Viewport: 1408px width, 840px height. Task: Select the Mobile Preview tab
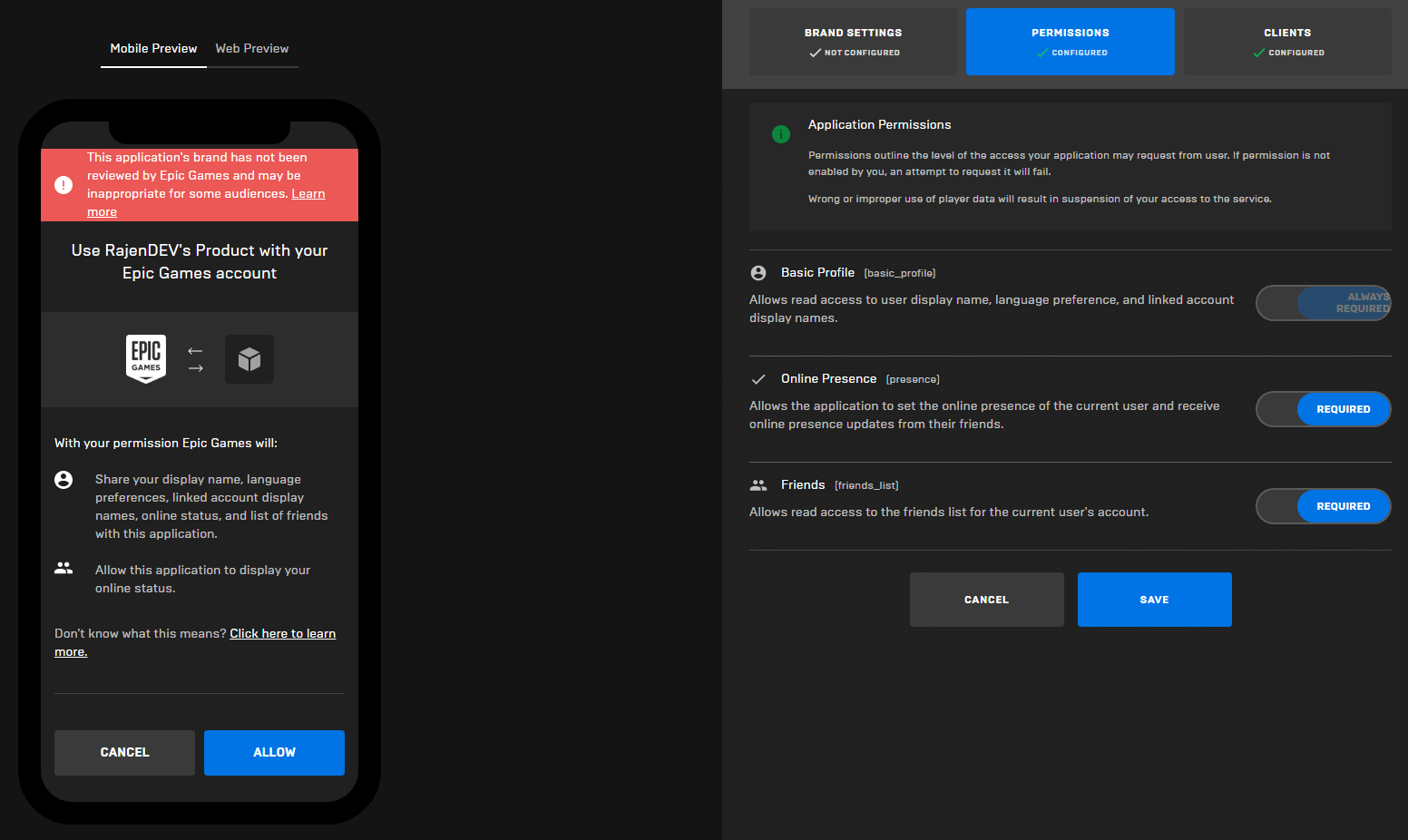(153, 49)
